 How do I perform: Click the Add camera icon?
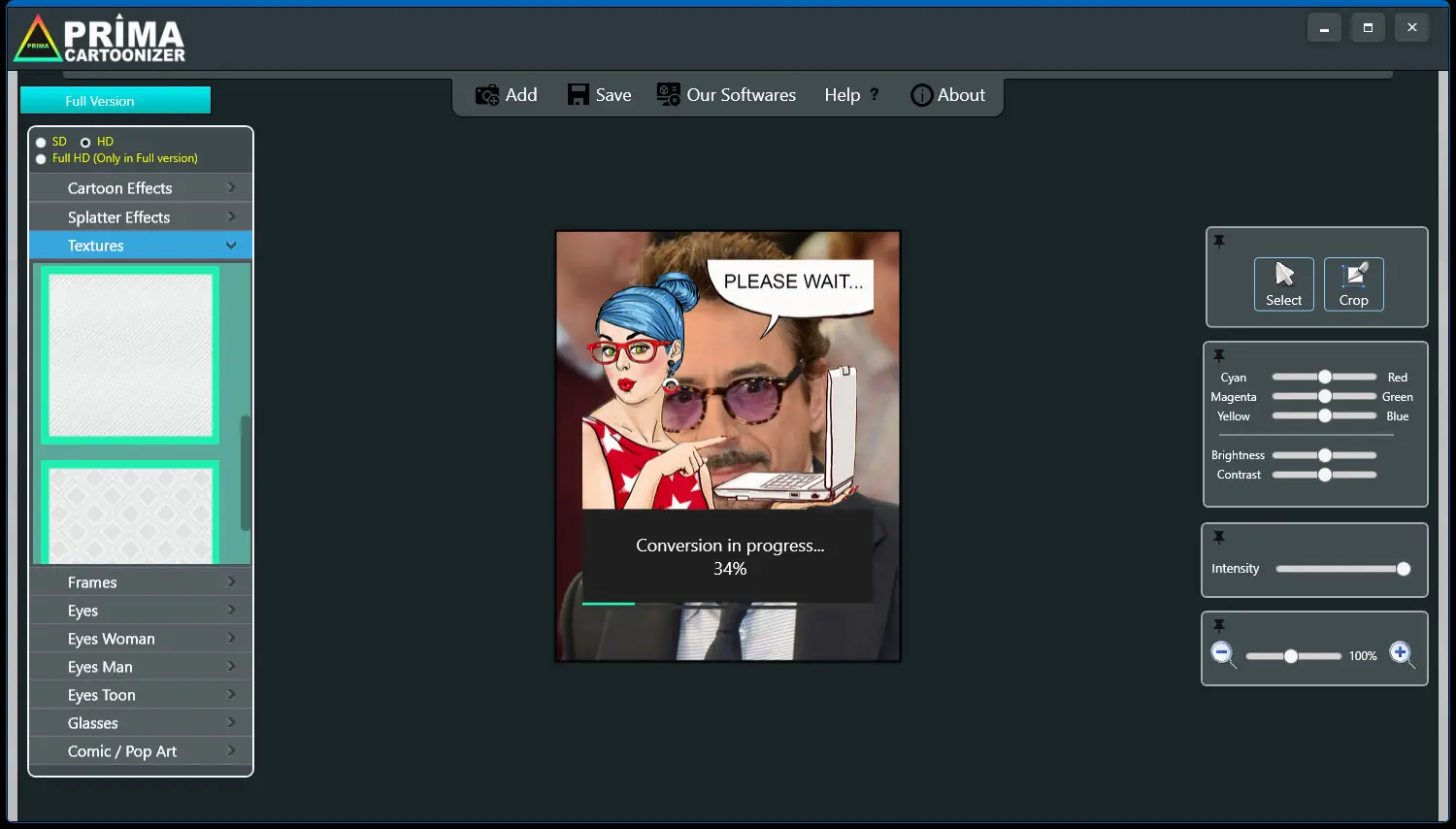point(487,95)
